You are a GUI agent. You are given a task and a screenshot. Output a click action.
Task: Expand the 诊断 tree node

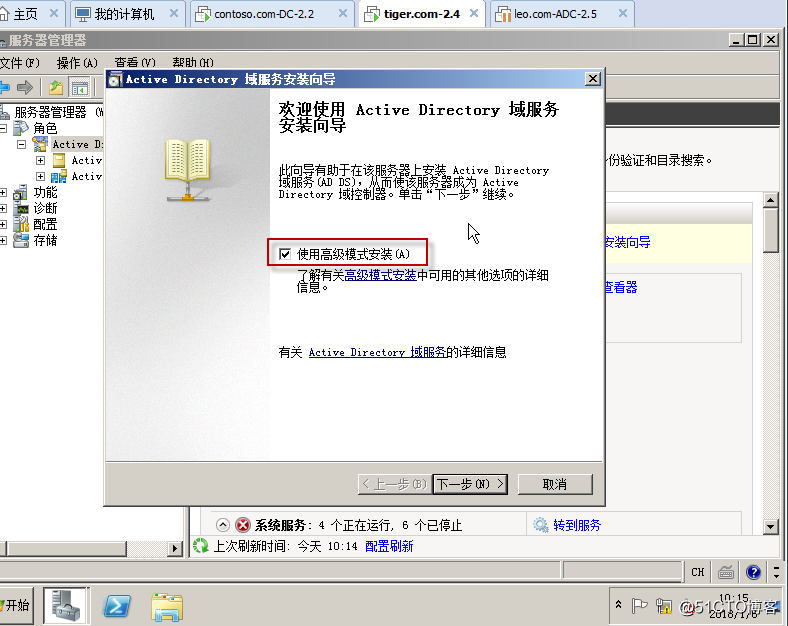point(3,208)
